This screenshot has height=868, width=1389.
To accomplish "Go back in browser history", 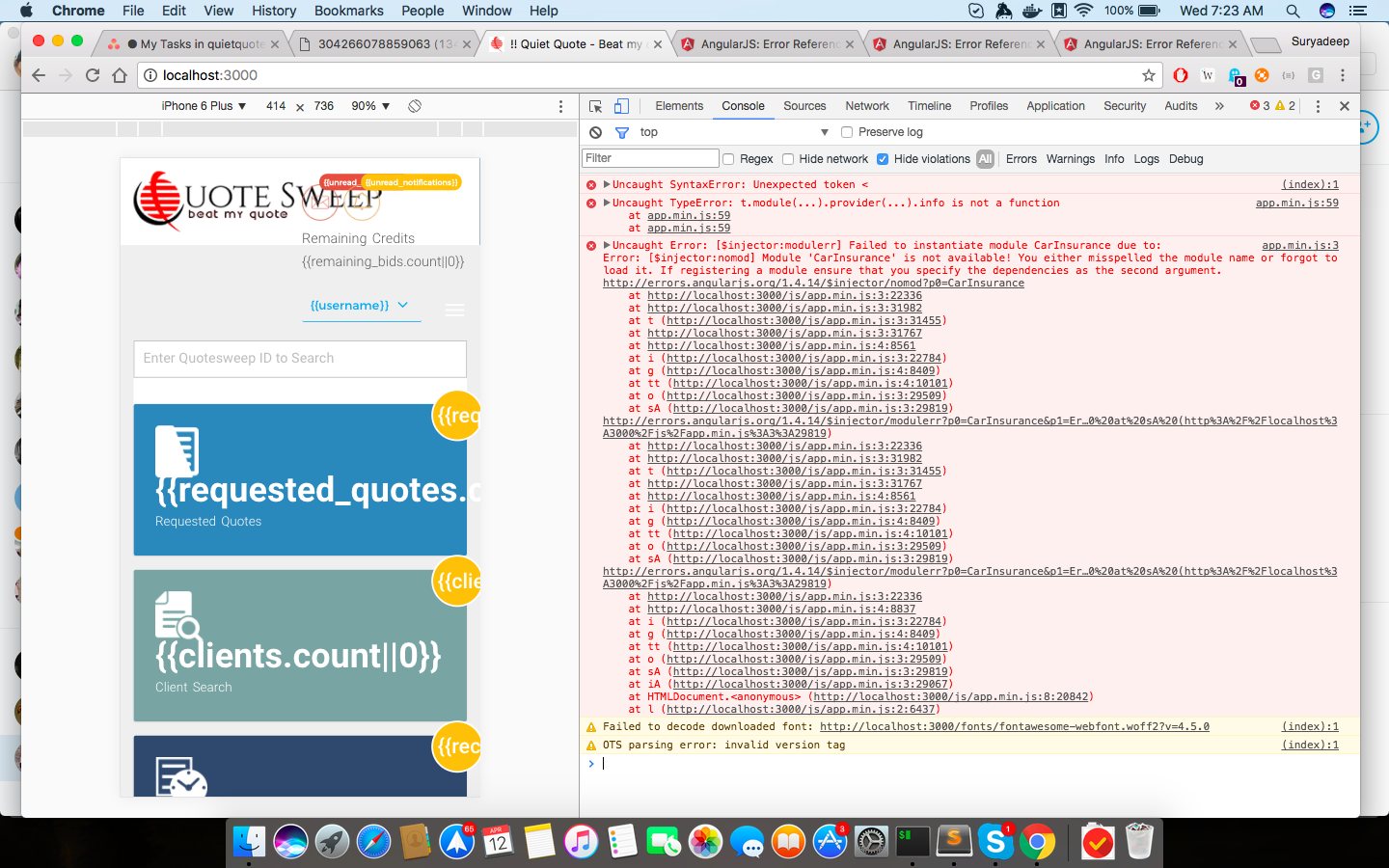I will (39, 75).
